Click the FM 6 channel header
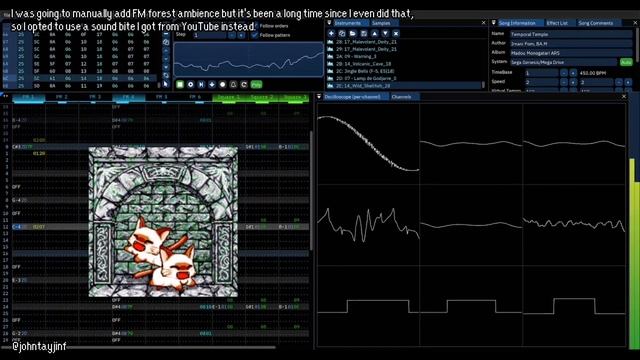This screenshot has width=640, height=360. coord(196,97)
